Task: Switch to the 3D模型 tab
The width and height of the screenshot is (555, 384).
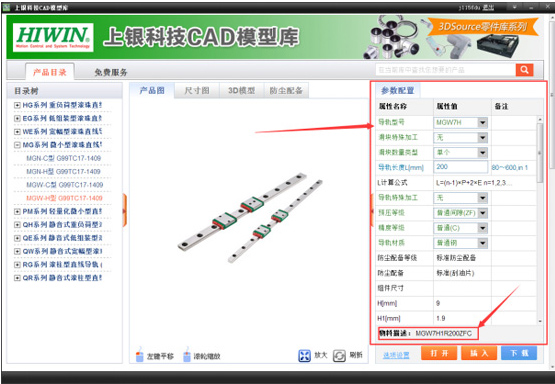Action: (x=241, y=91)
